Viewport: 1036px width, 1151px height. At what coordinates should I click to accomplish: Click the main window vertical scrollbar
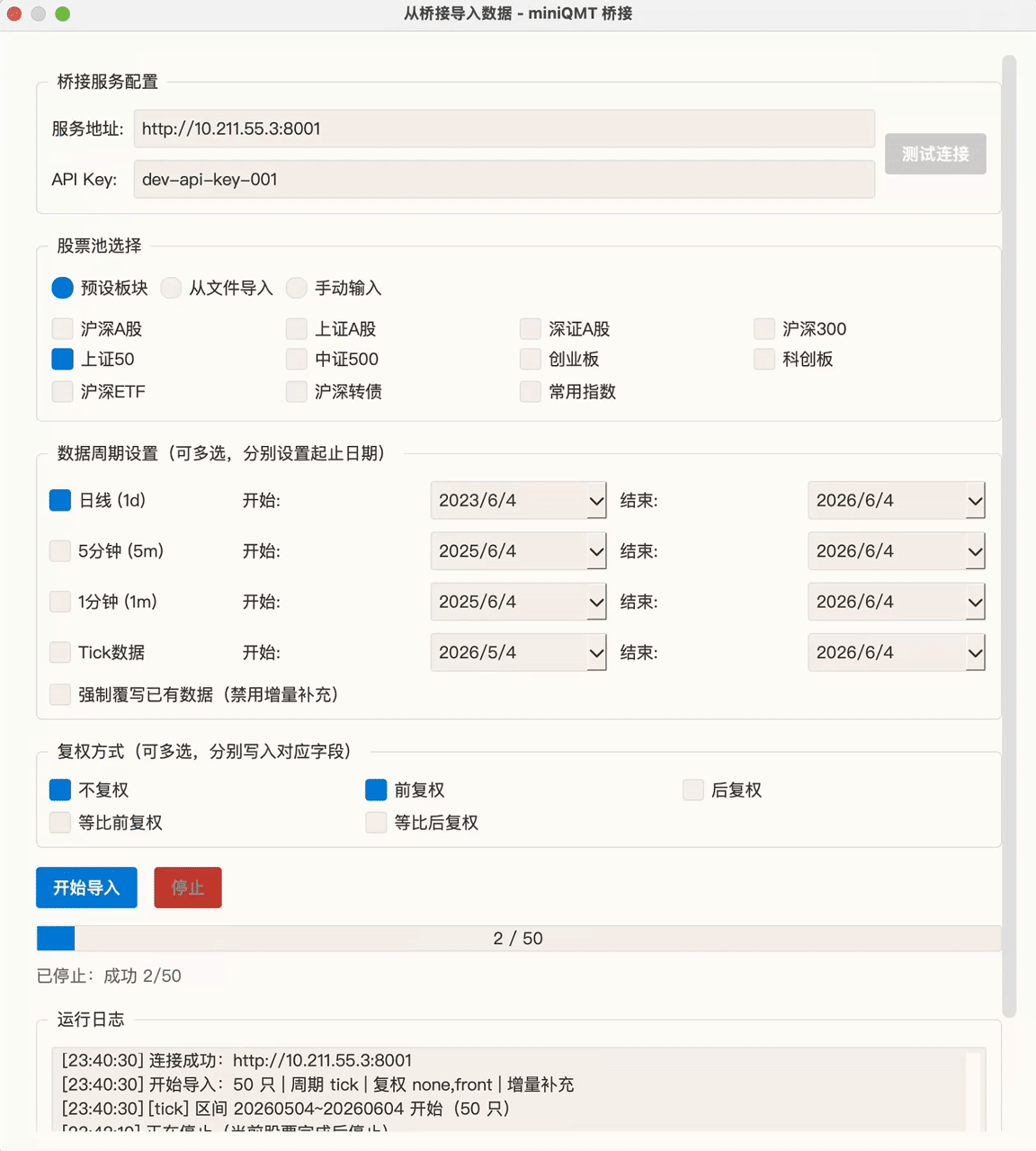pyautogui.click(x=1009, y=537)
